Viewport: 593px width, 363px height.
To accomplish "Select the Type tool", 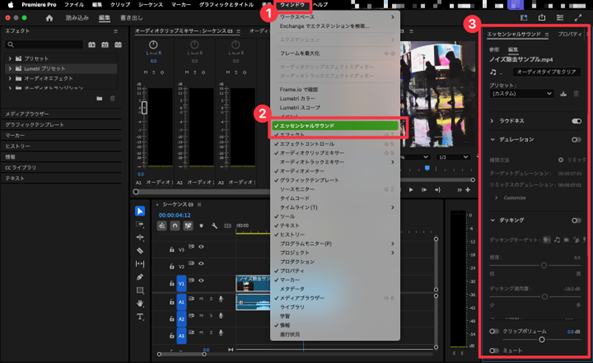I will pyautogui.click(x=140, y=317).
